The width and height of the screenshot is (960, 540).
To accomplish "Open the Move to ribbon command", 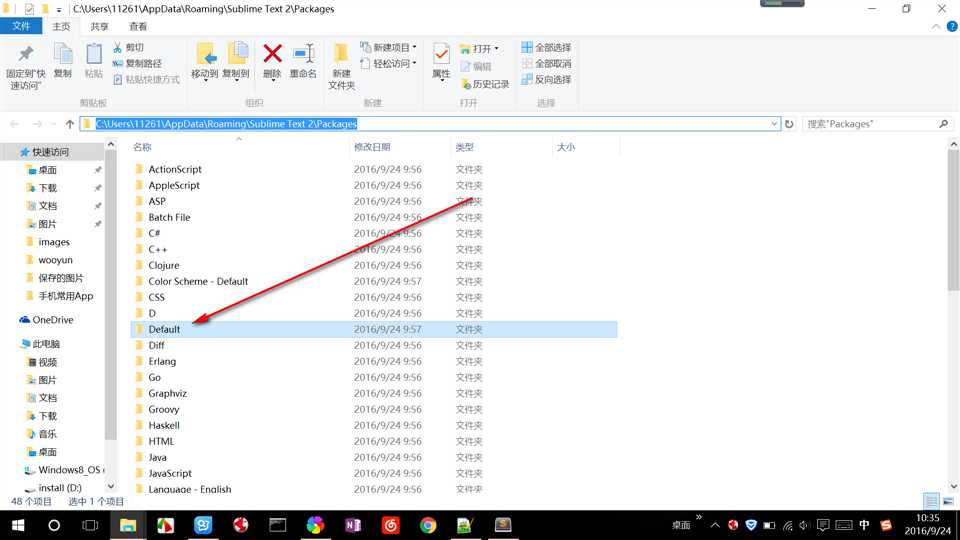I will click(x=204, y=61).
